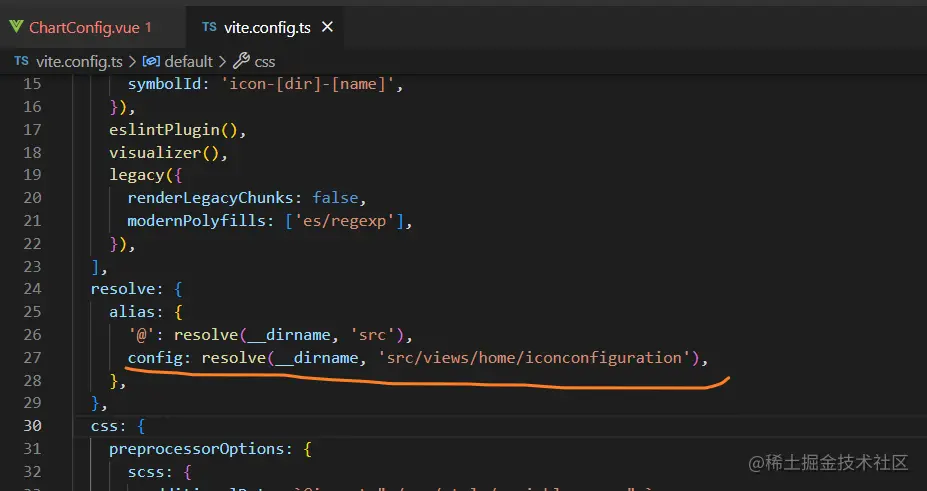Click line number 30 in the gutter
The image size is (927, 491).
pyautogui.click(x=32, y=425)
